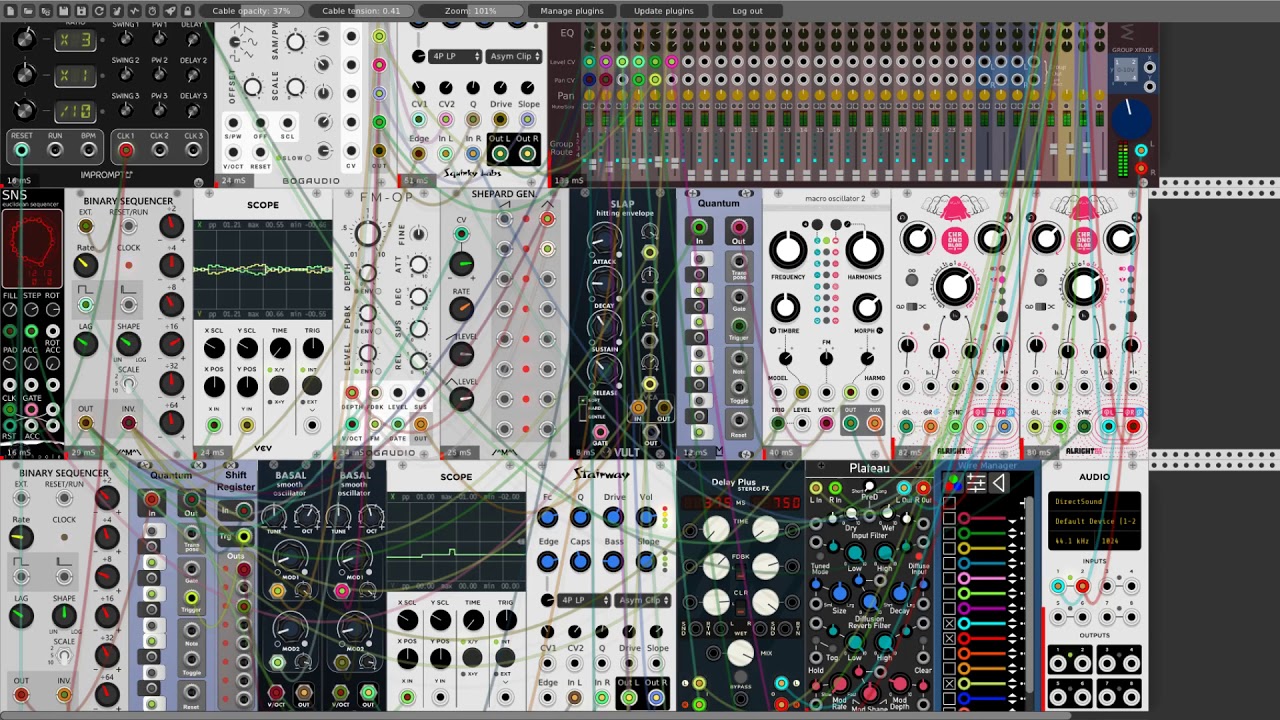Toggle bottom Scope X/Y mode button
Screen dimensions: 1280x720
(472, 657)
